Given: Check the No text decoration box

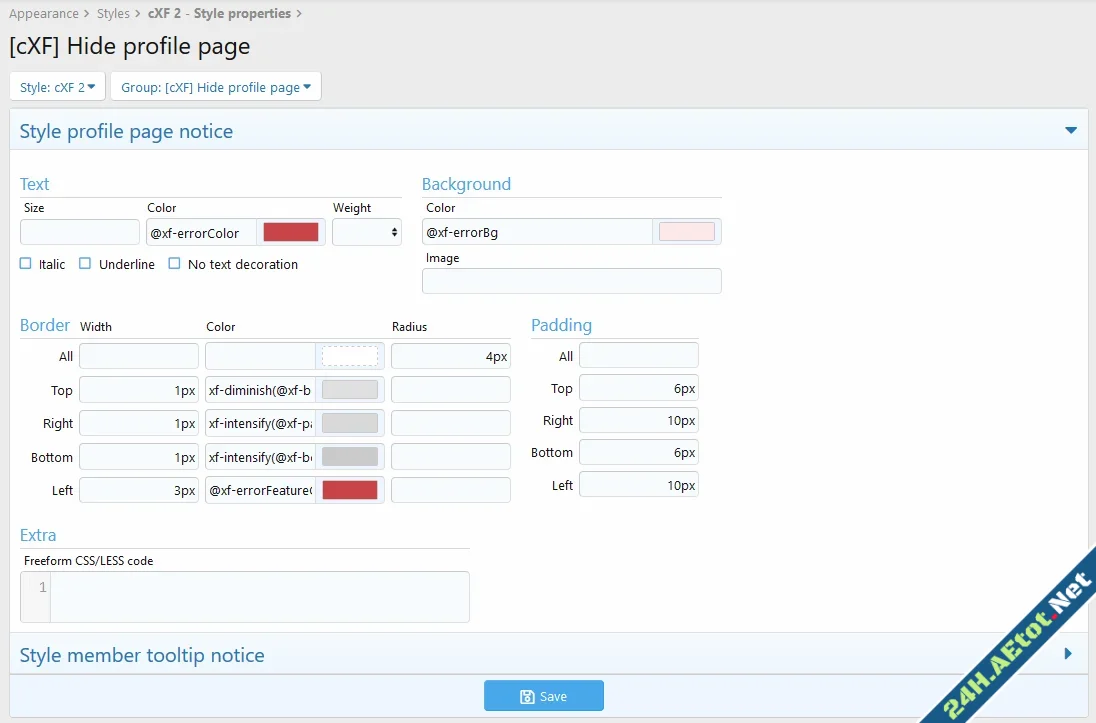Looking at the screenshot, I should coord(174,263).
